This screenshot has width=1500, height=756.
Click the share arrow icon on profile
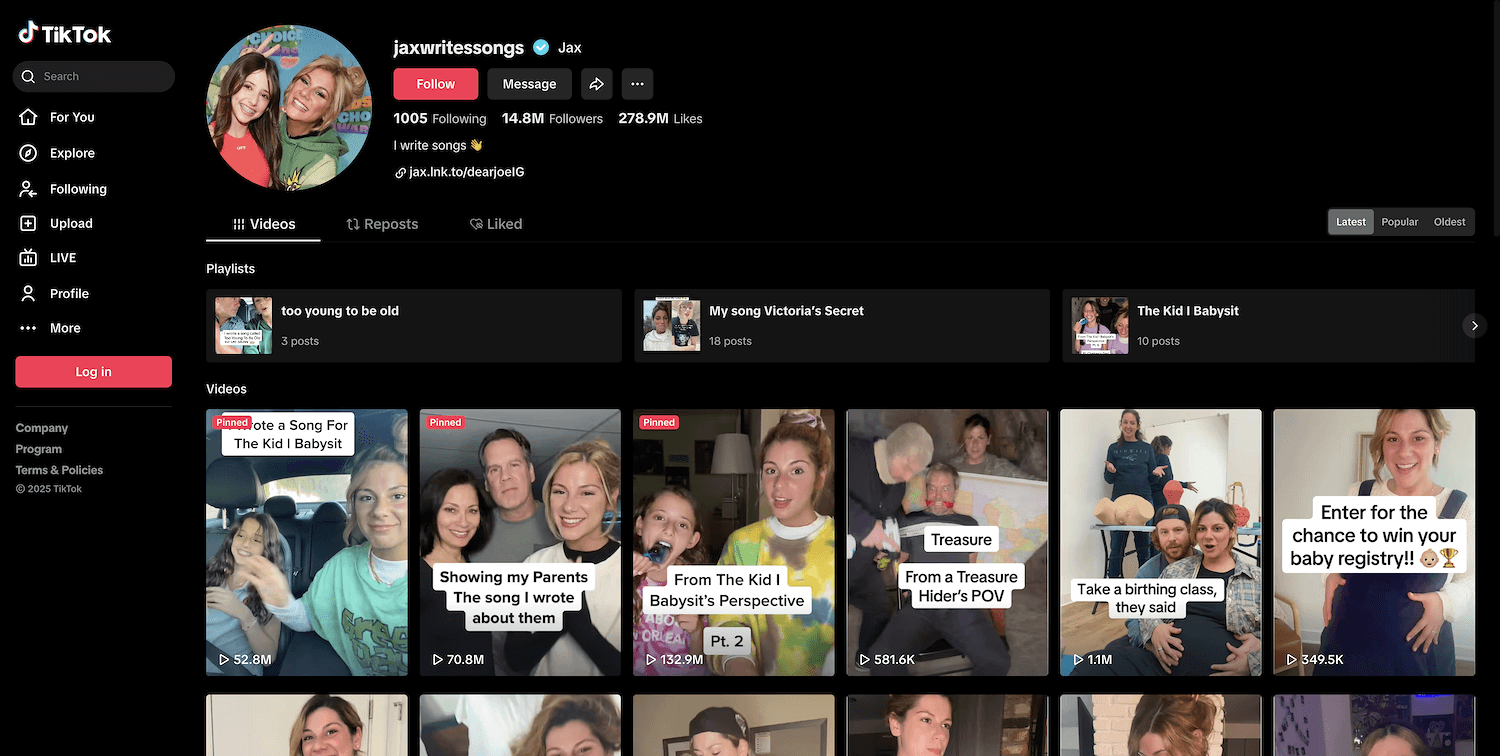596,84
